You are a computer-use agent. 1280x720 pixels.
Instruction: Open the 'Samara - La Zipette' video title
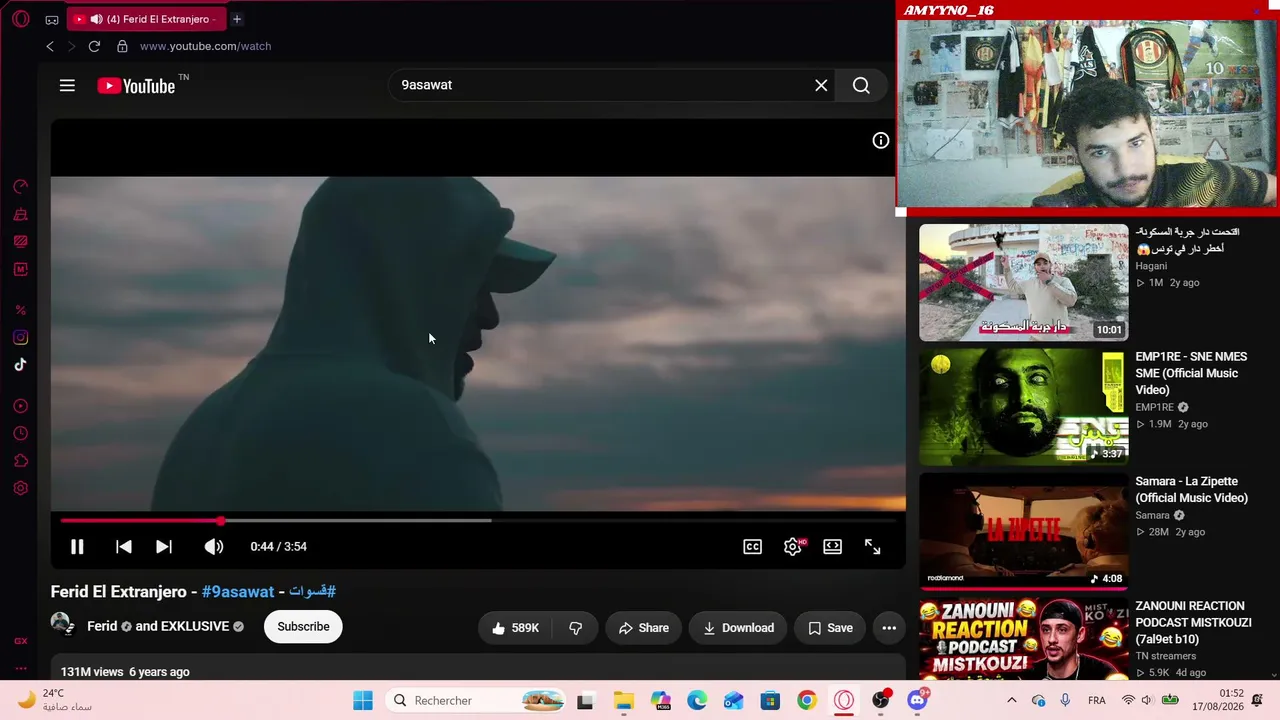pos(1191,490)
